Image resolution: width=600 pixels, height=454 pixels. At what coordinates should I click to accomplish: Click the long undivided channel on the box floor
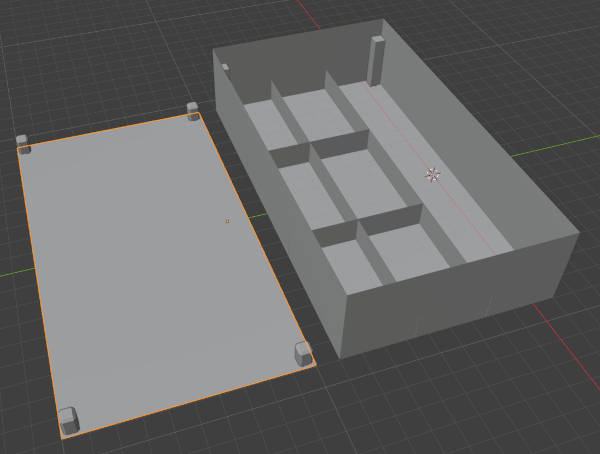coord(427,172)
